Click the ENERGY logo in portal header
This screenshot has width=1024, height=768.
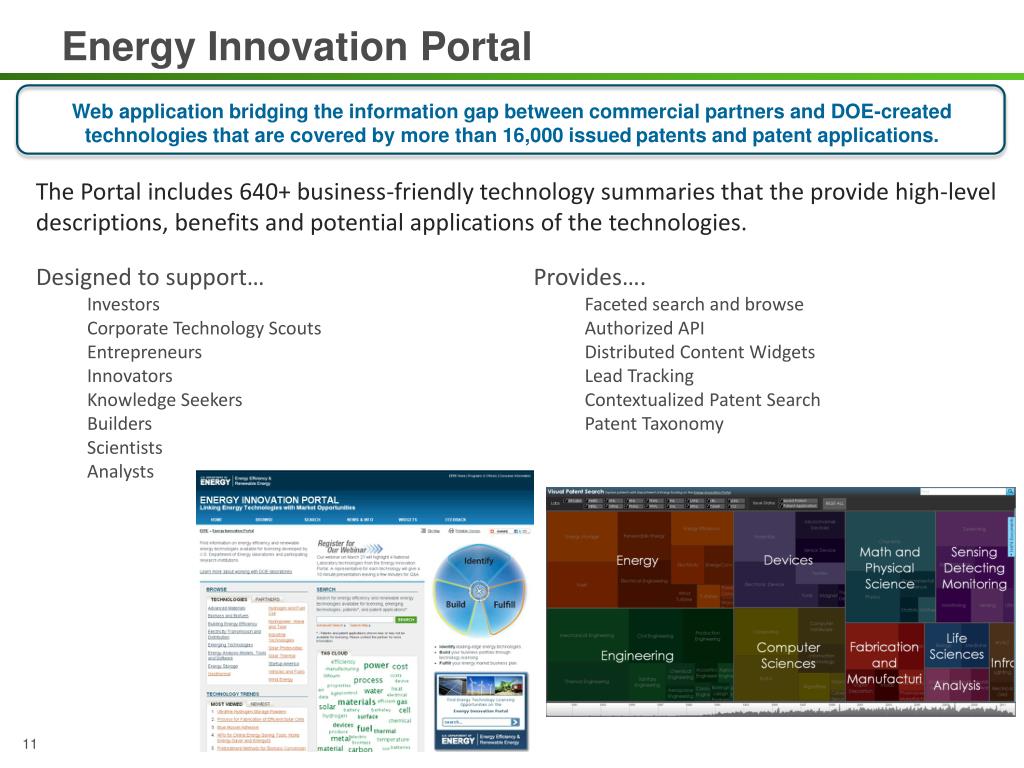216,481
